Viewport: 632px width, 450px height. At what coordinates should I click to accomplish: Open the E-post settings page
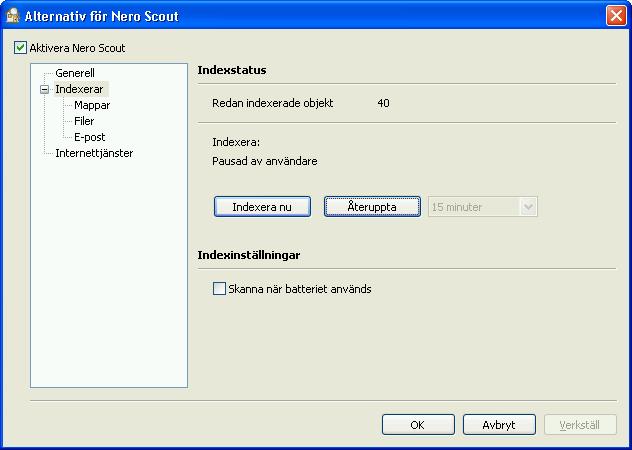click(x=89, y=137)
